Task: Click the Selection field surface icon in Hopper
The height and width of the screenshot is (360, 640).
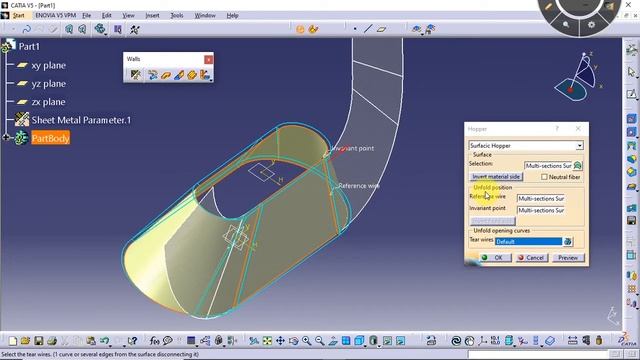Action: 577,165
